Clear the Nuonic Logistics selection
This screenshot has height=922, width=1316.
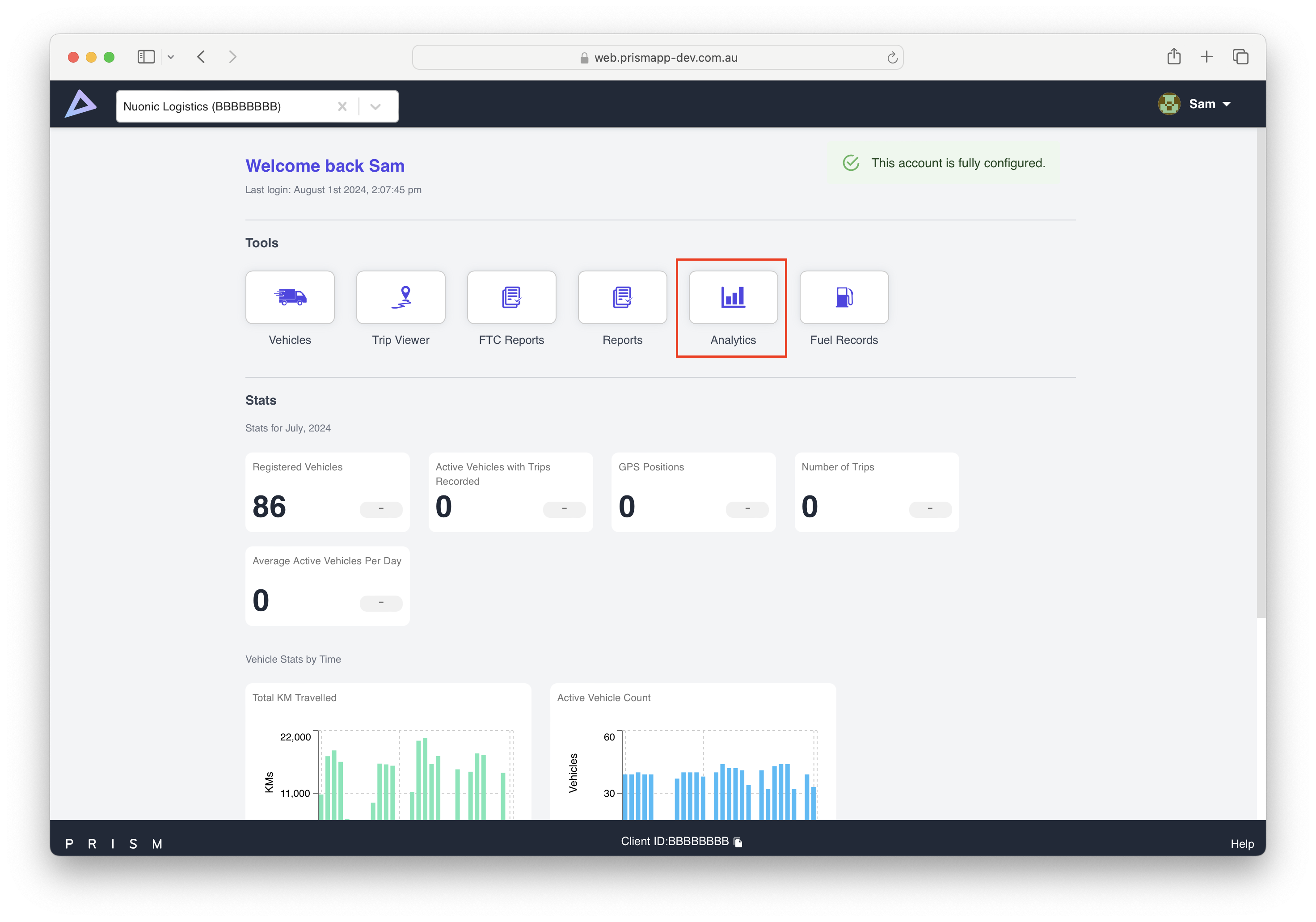click(x=342, y=107)
